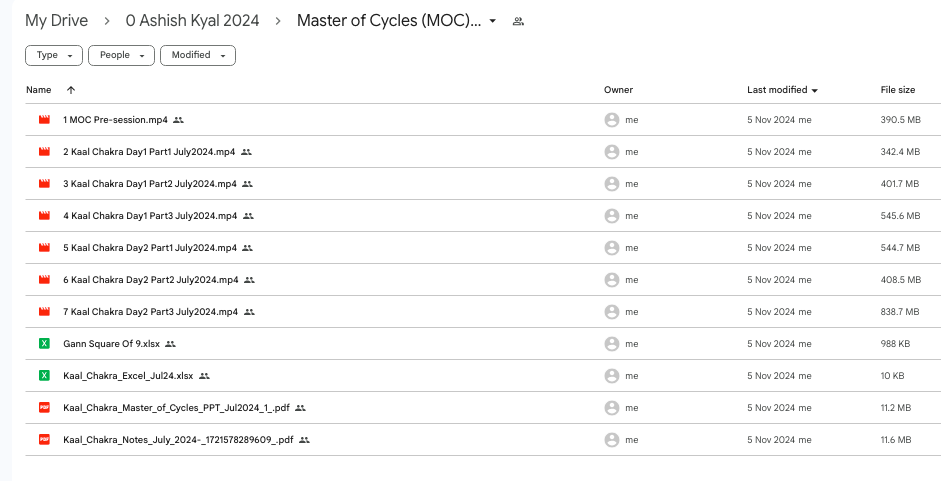Navigate to 0 Ashish Kyal 2024 folder
This screenshot has width=941, height=481.
[192, 21]
